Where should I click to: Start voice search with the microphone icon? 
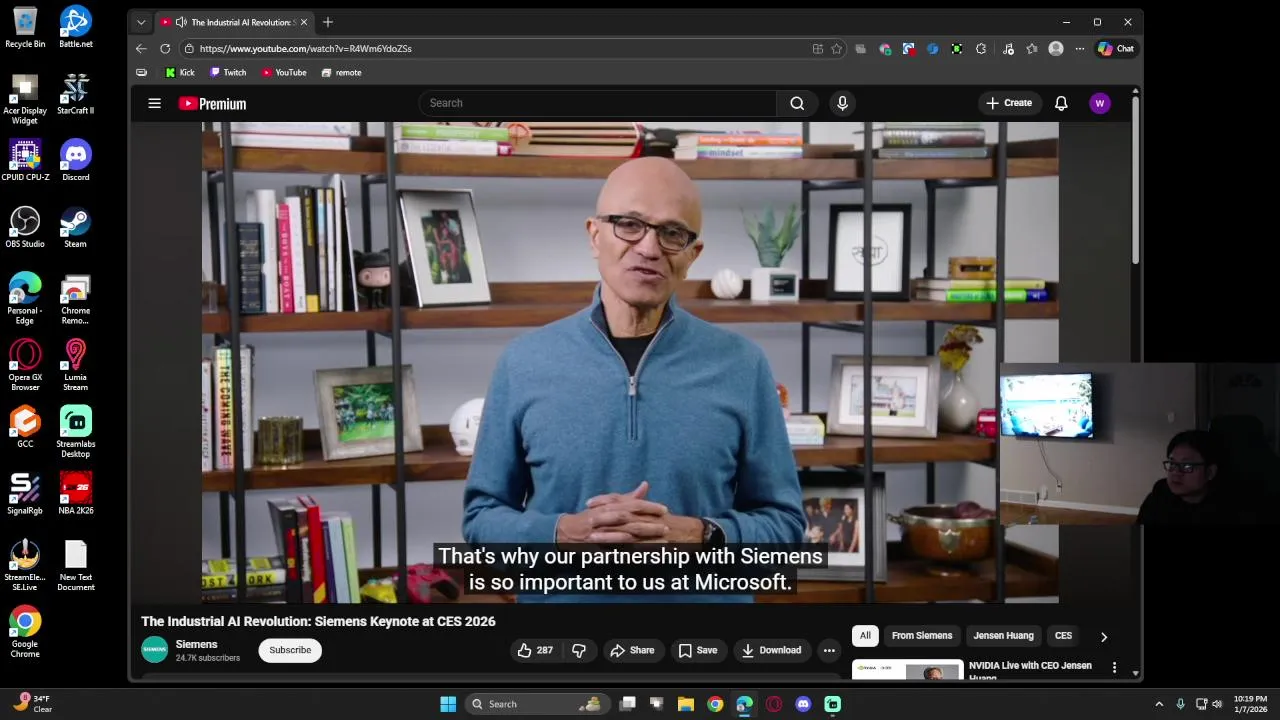tap(842, 103)
